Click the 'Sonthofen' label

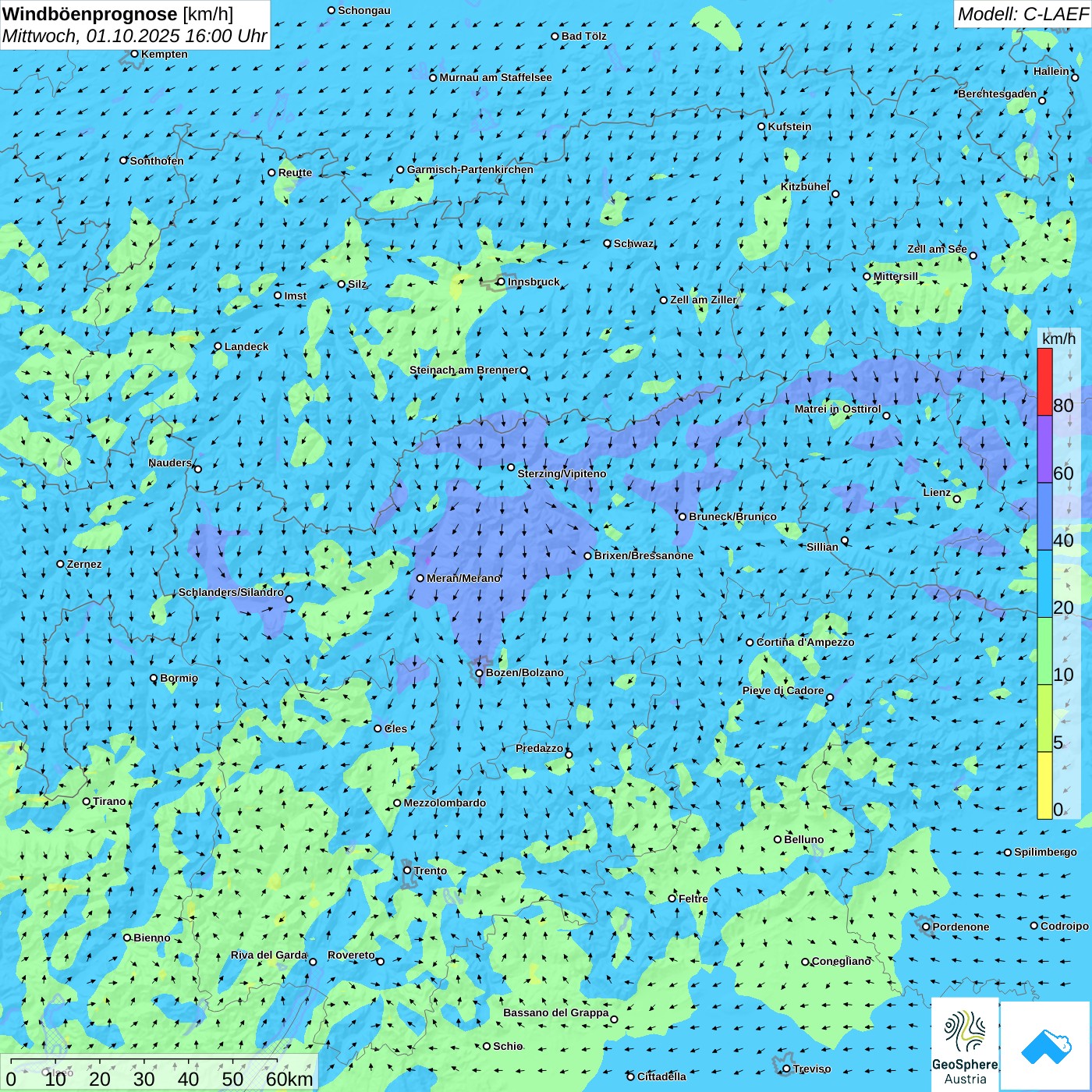tap(157, 161)
